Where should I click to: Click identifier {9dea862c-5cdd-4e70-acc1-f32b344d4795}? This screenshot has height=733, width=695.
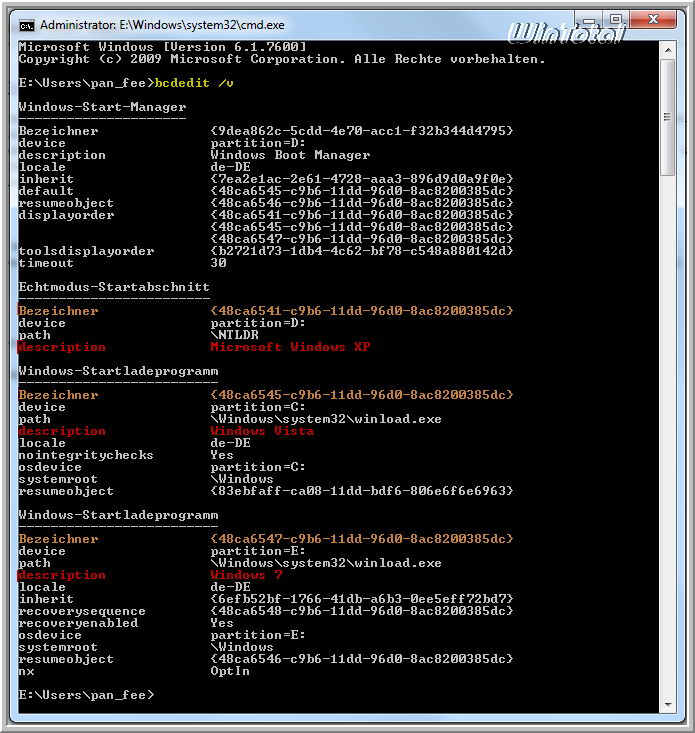pos(362,131)
